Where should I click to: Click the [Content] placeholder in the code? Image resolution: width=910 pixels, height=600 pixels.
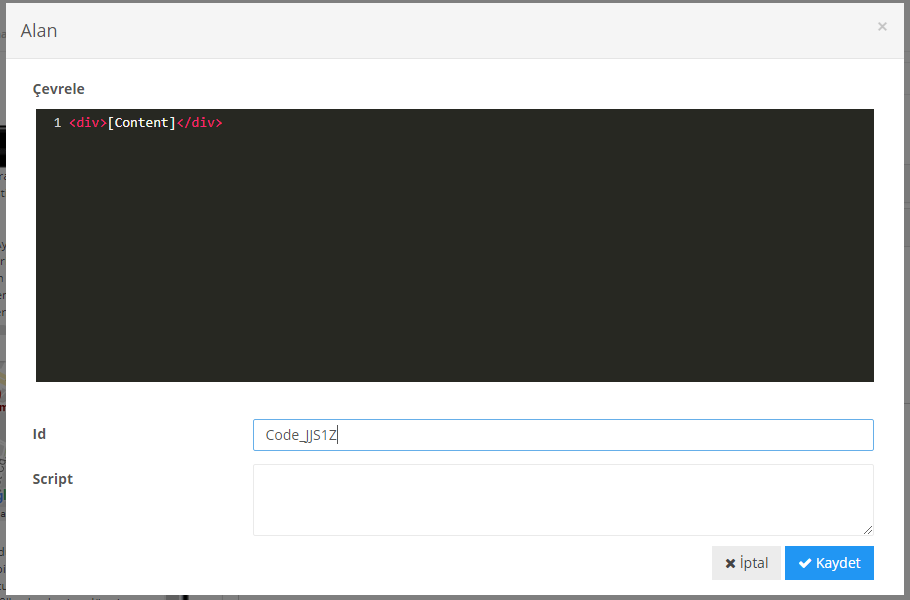click(141, 123)
